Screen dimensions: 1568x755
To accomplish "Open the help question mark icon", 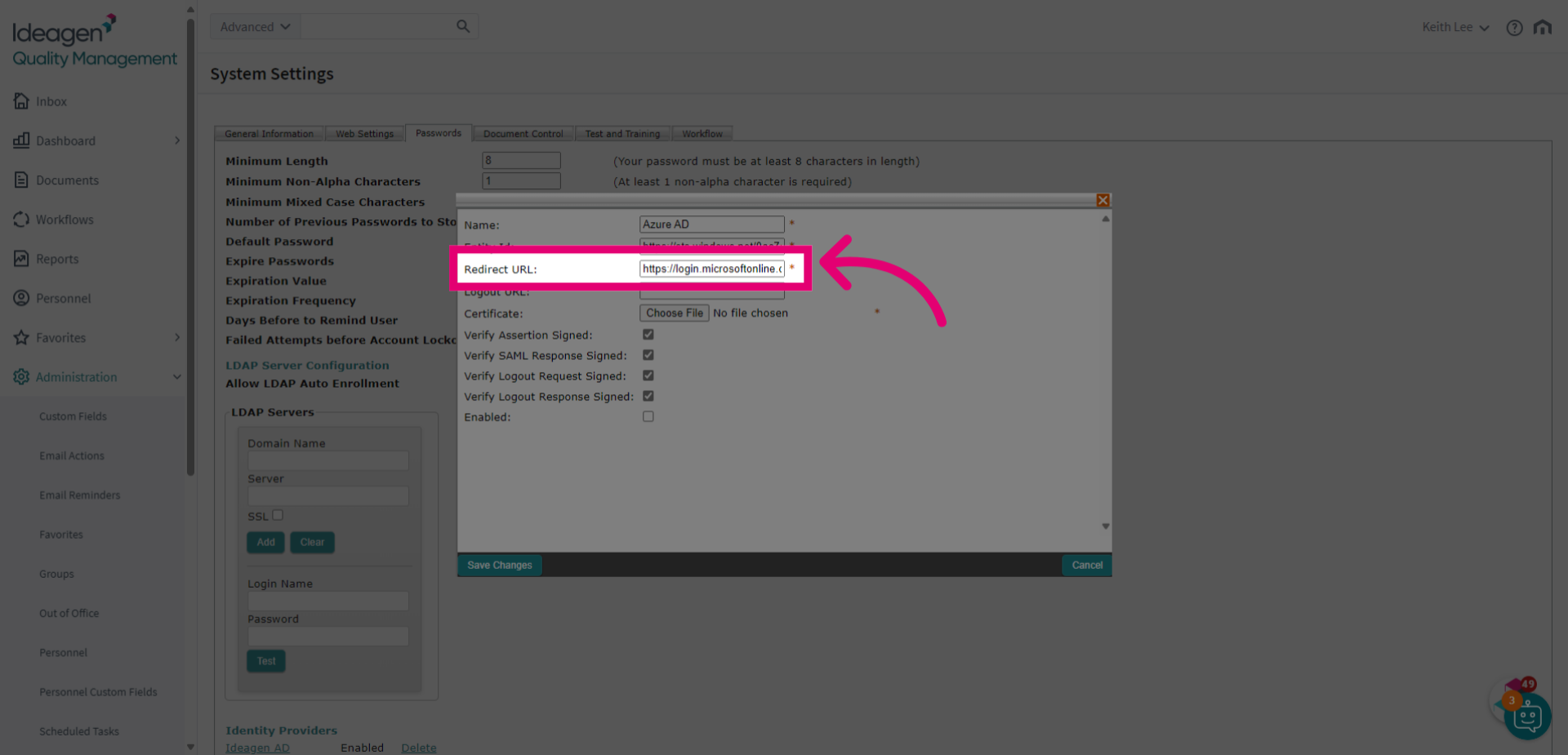I will click(x=1514, y=27).
